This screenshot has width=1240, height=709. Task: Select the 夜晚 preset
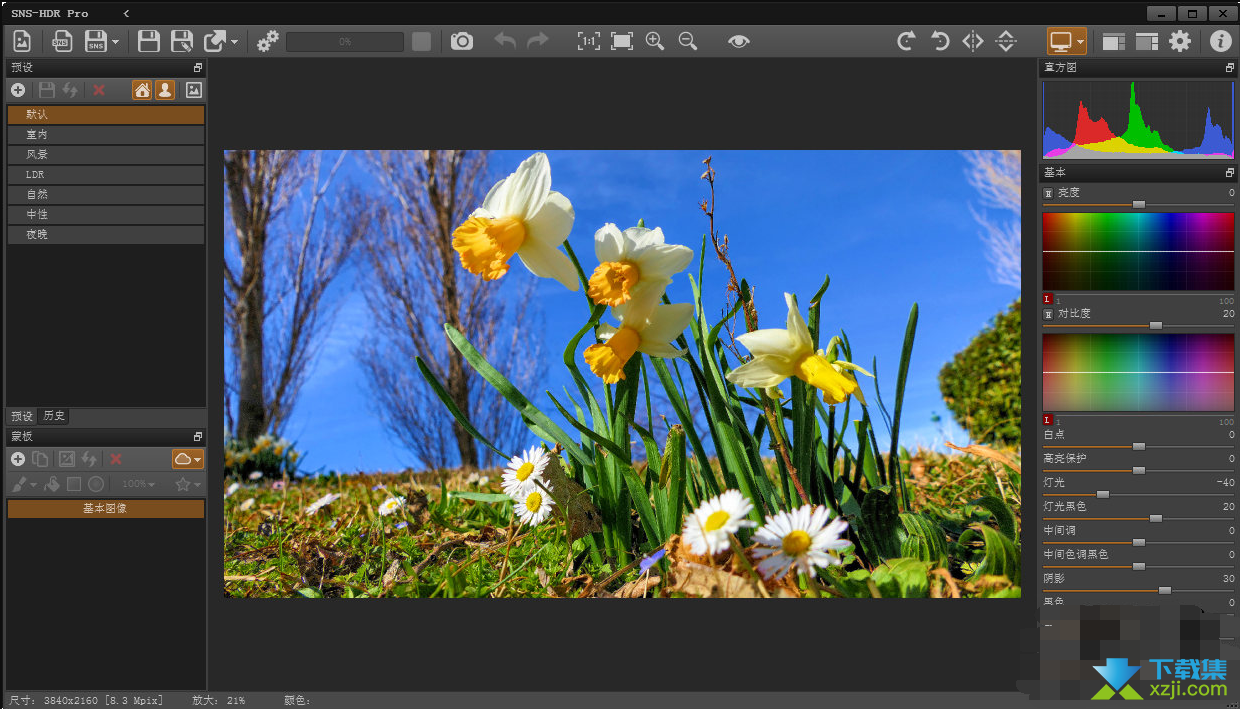click(106, 235)
